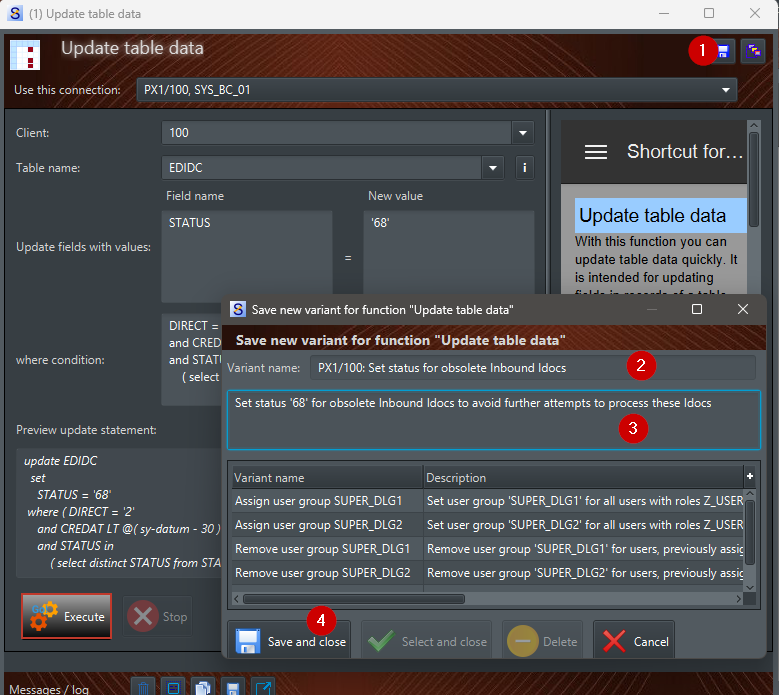Click the Cancel button in dialog
The image size is (779, 695).
634,640
